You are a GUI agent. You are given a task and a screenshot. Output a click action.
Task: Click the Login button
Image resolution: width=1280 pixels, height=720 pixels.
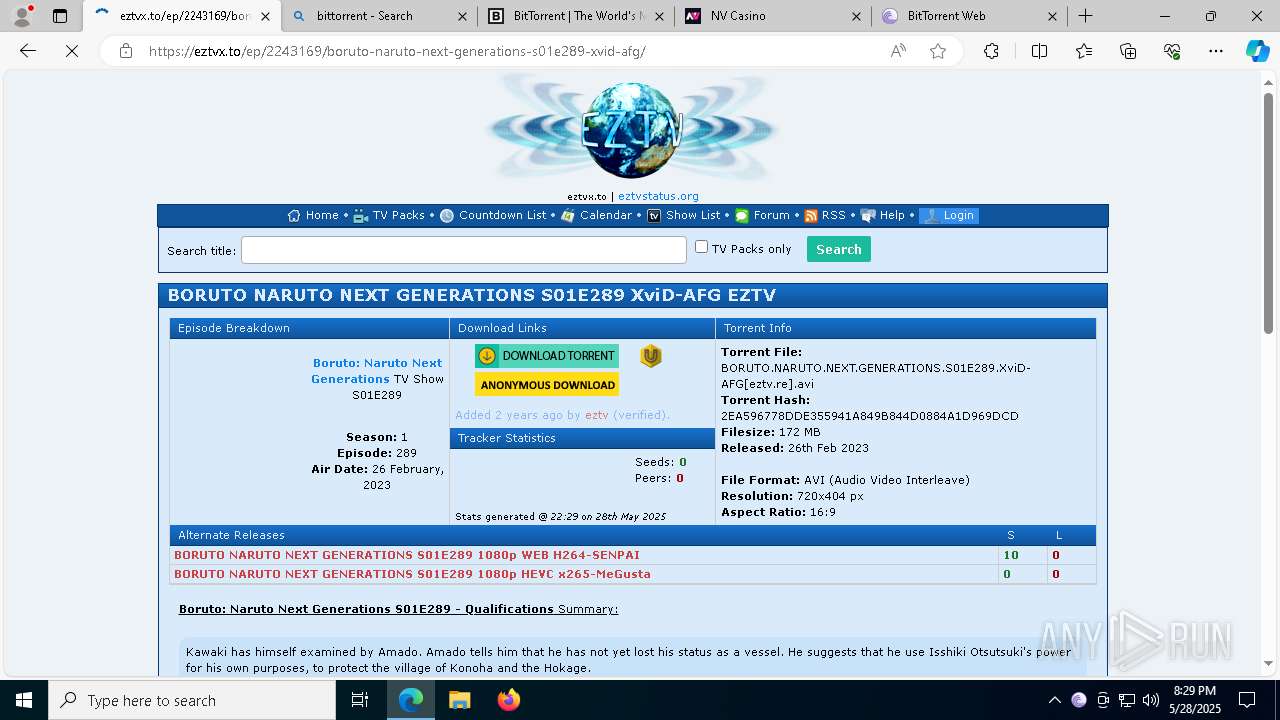pos(949,215)
